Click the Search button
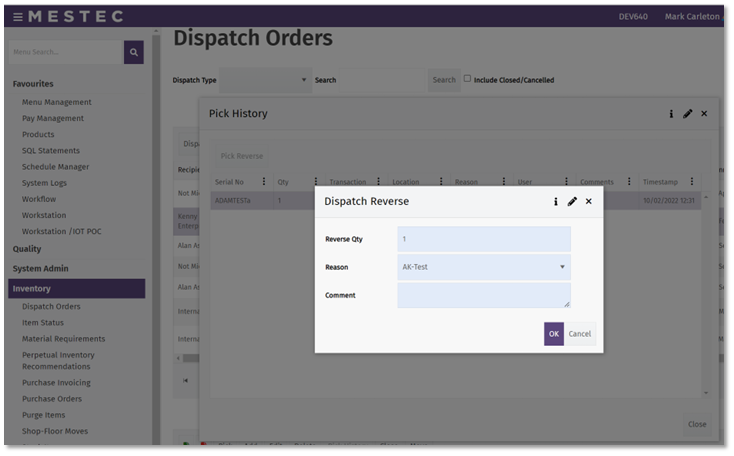The image size is (734, 456). (444, 80)
